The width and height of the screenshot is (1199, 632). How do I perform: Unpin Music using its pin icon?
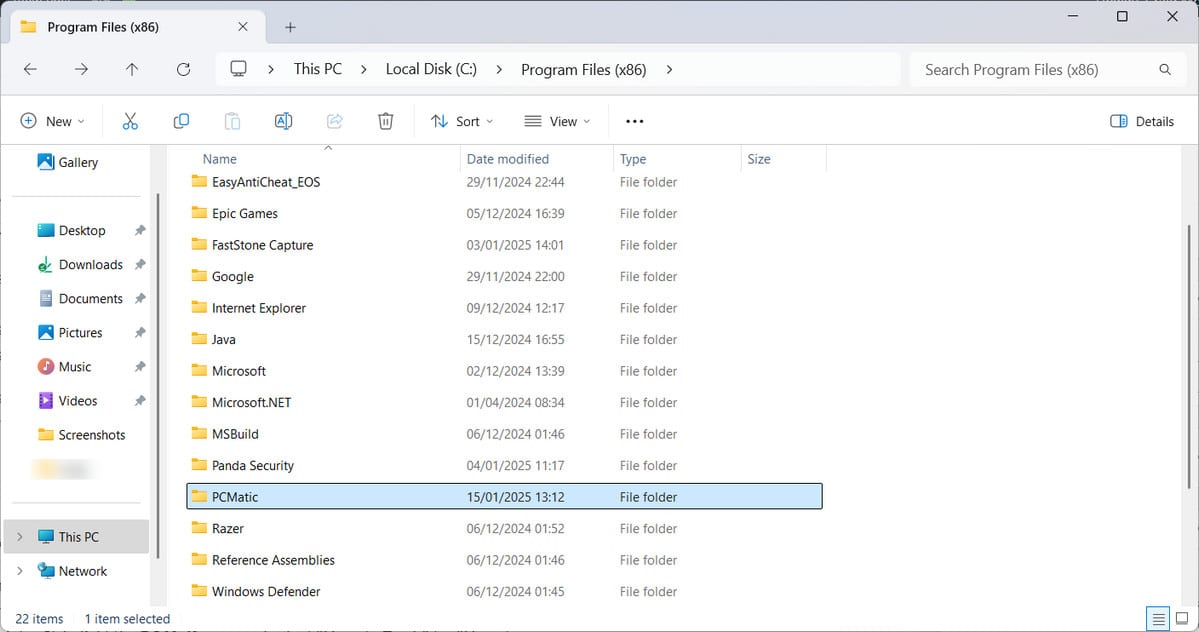140,367
